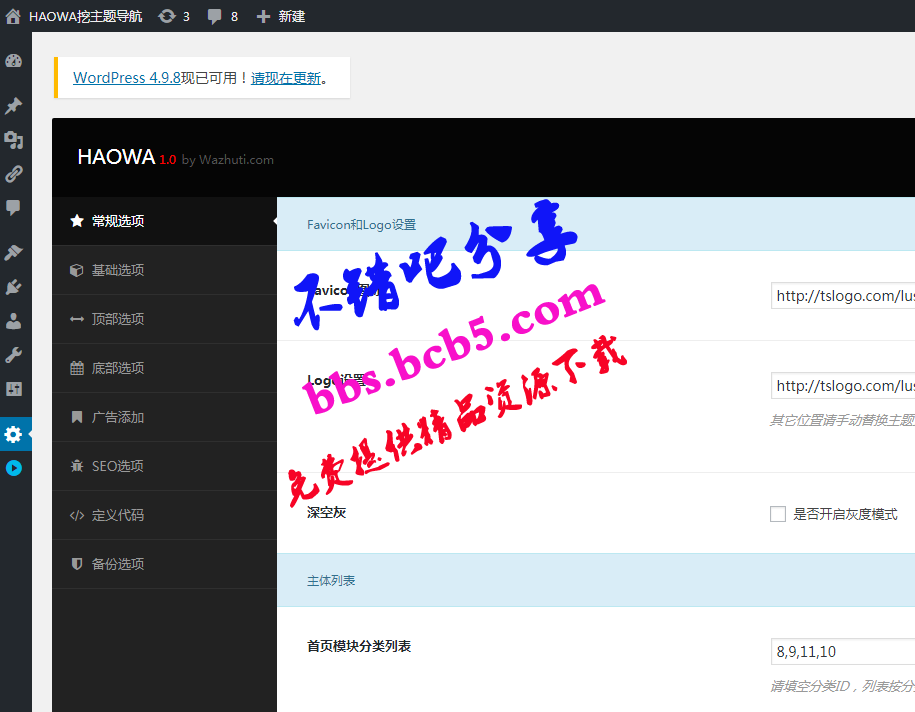Image resolution: width=915 pixels, height=712 pixels.
Task: Click the bookmark icon beside 广告添加
Action: click(76, 417)
